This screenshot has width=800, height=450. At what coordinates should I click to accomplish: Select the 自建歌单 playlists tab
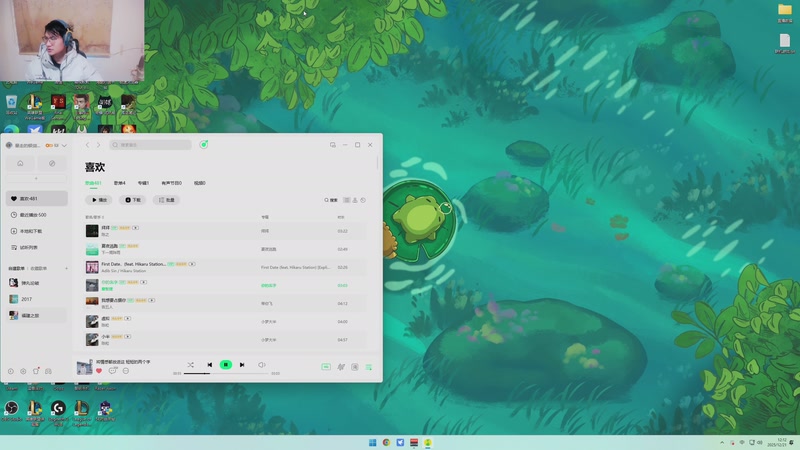(x=16, y=268)
